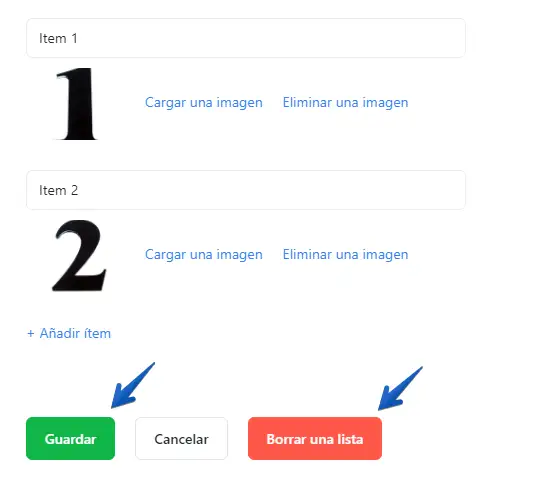This screenshot has height=488, width=554.
Task: Focus the Item 2 text field
Action: coord(246,190)
